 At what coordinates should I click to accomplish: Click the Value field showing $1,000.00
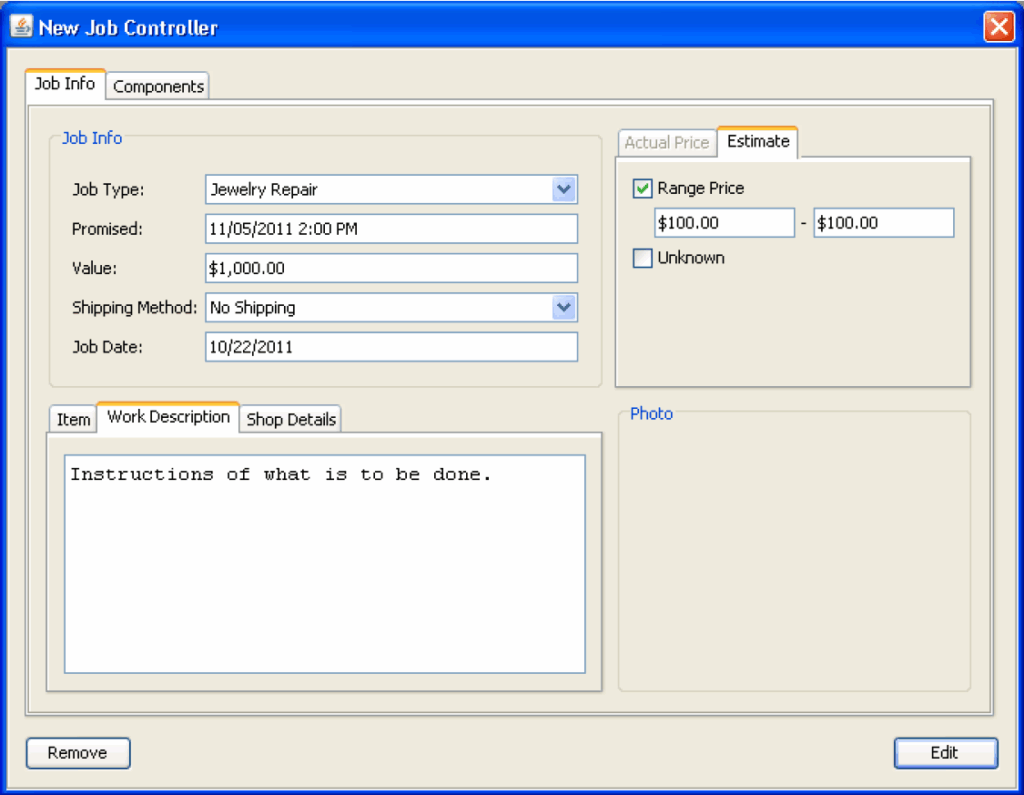(x=391, y=268)
